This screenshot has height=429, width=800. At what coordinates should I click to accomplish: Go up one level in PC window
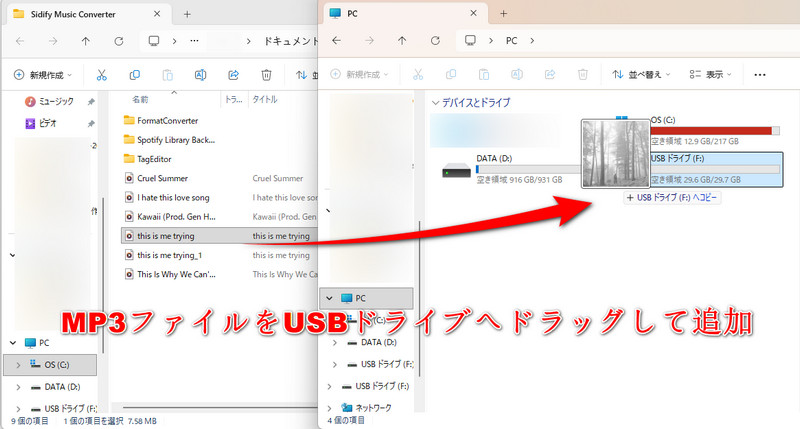tap(402, 40)
